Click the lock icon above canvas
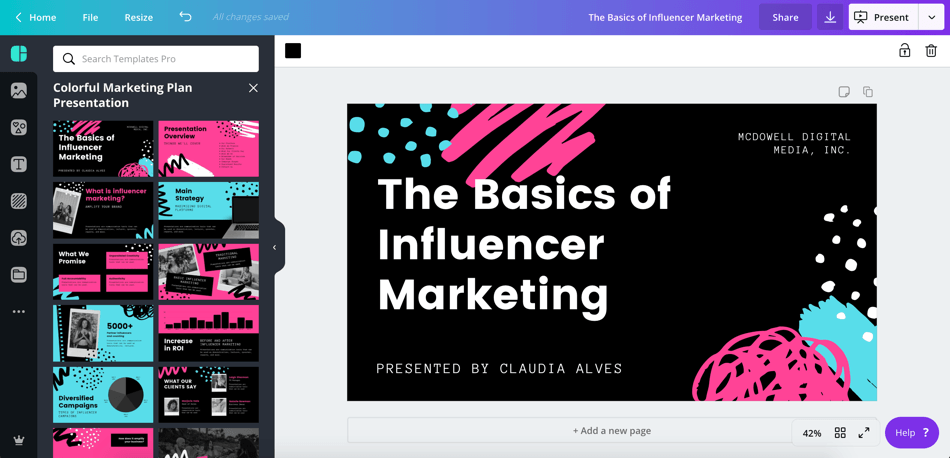This screenshot has width=950, height=458. (x=905, y=50)
